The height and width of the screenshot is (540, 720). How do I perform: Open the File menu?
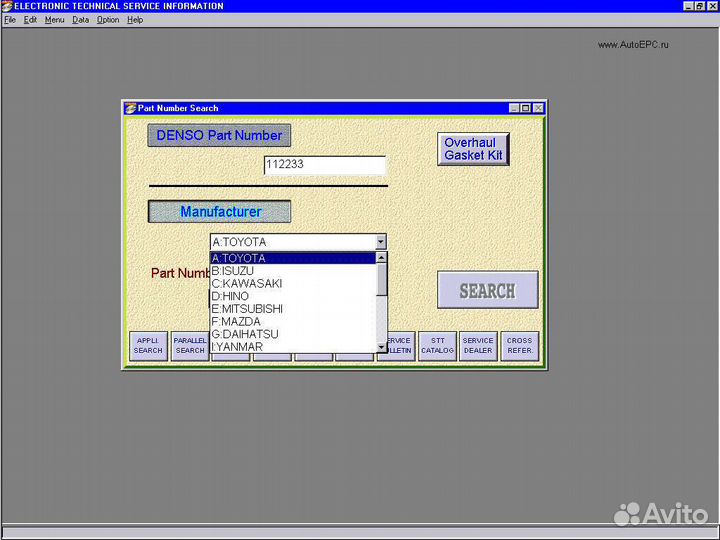click(10, 20)
